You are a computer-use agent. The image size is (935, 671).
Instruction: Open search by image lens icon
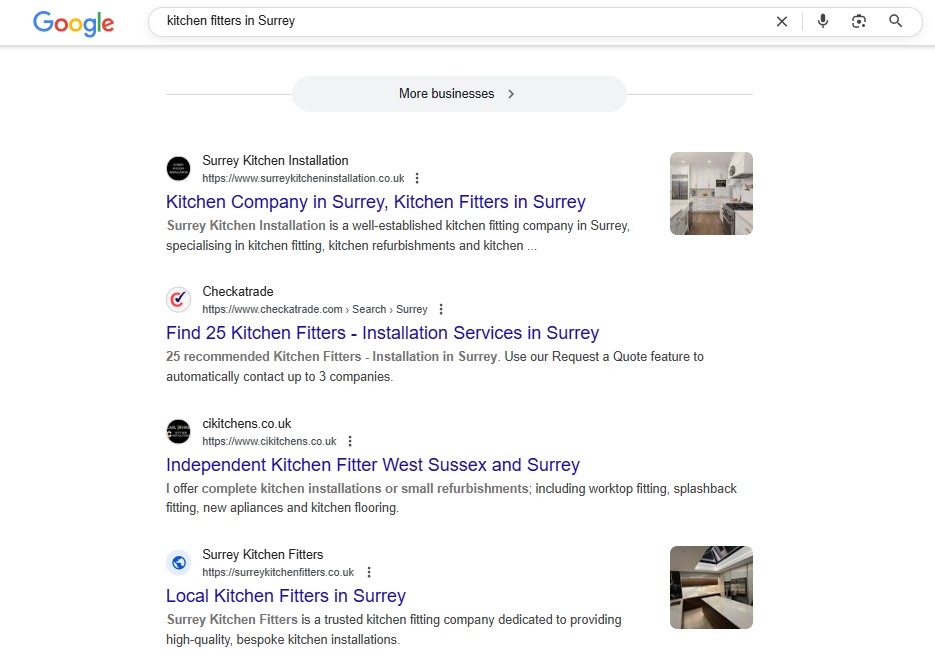(858, 21)
